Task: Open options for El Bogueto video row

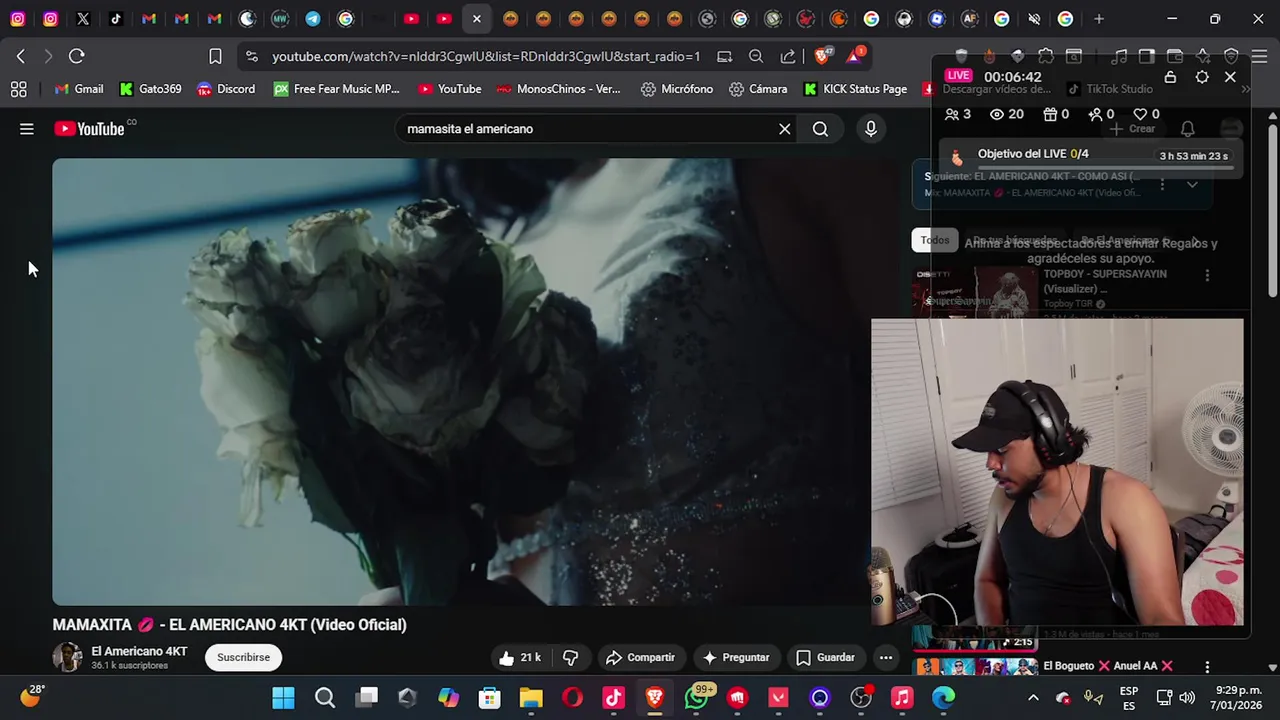Action: pyautogui.click(x=1207, y=666)
